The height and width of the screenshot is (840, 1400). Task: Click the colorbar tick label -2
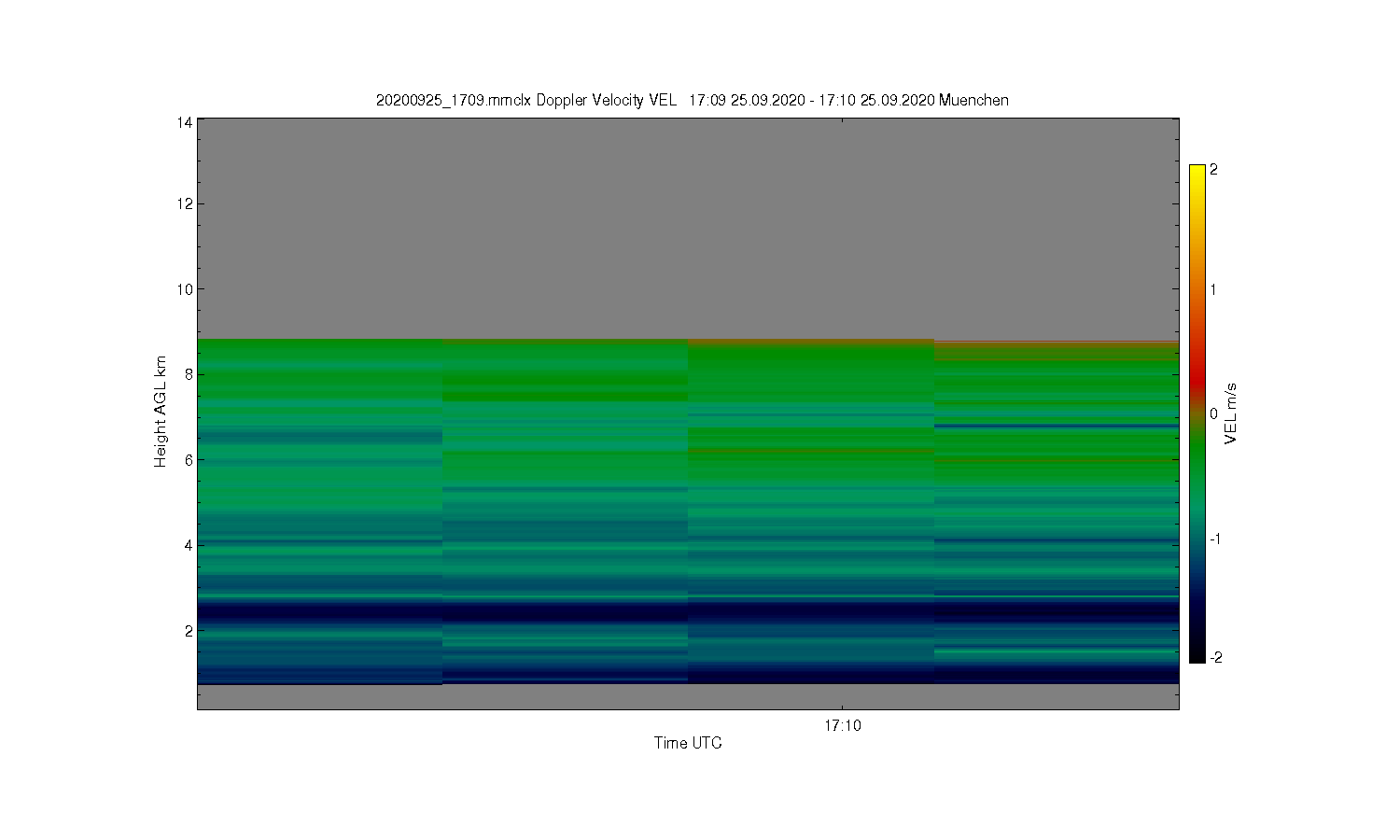pos(1215,657)
